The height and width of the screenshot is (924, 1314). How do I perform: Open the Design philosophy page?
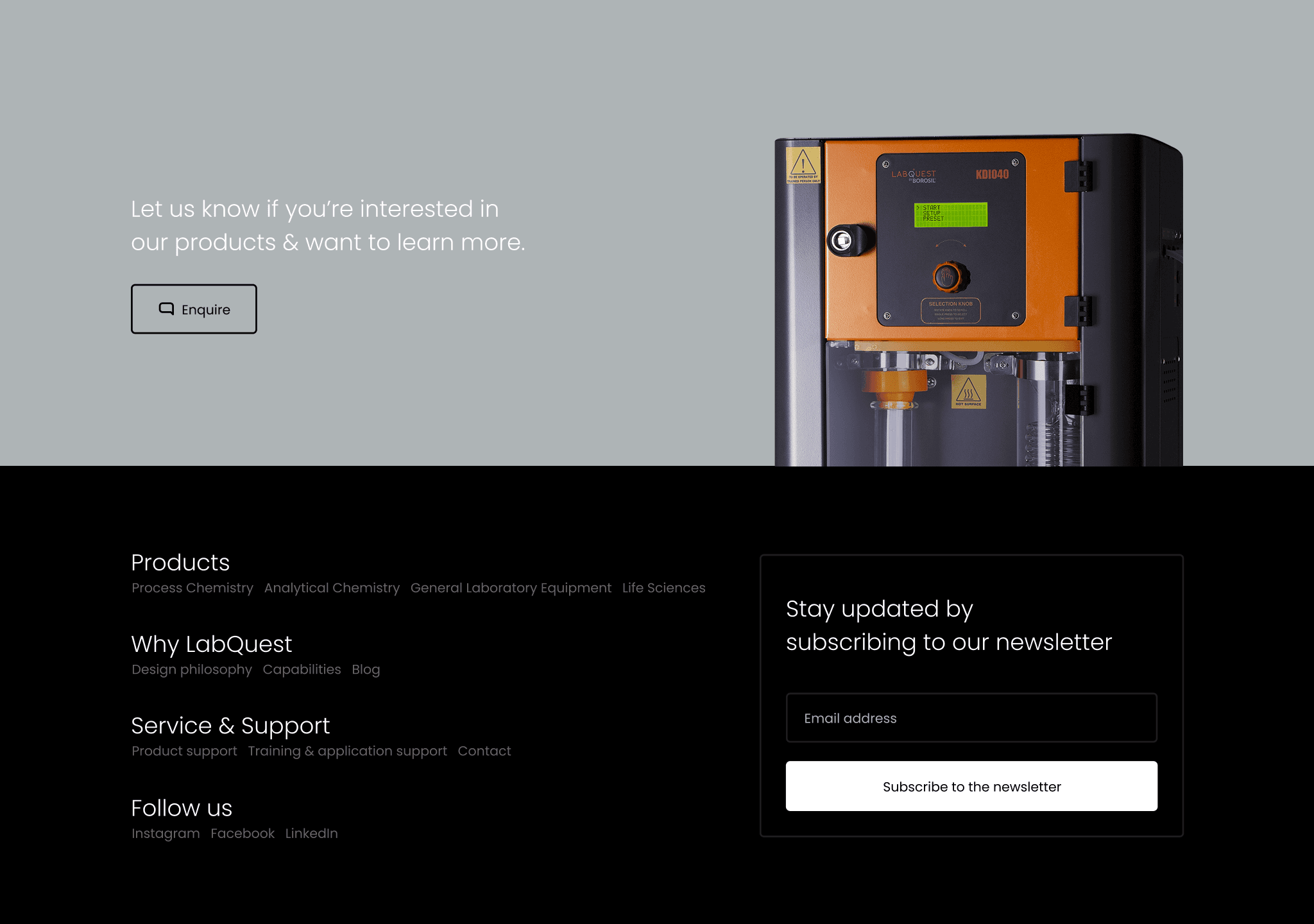192,669
